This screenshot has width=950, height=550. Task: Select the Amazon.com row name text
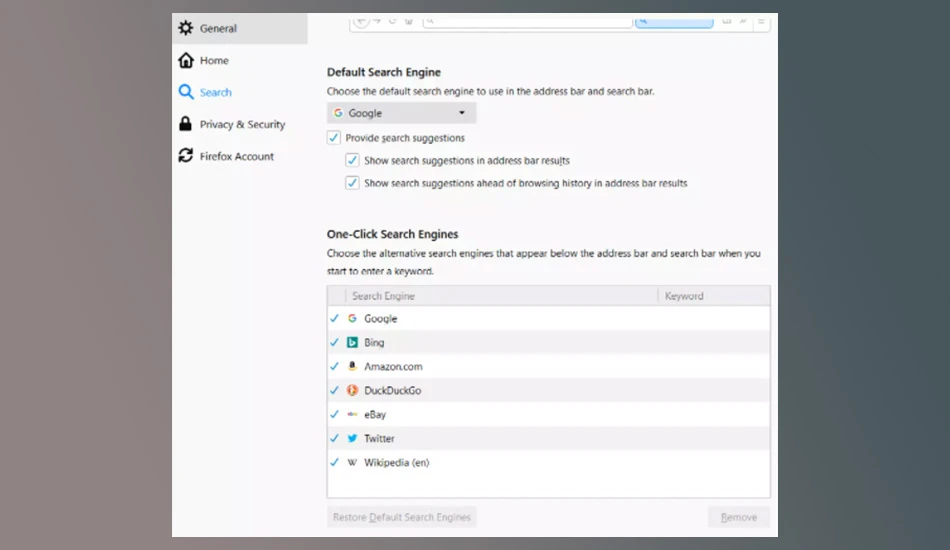point(393,366)
